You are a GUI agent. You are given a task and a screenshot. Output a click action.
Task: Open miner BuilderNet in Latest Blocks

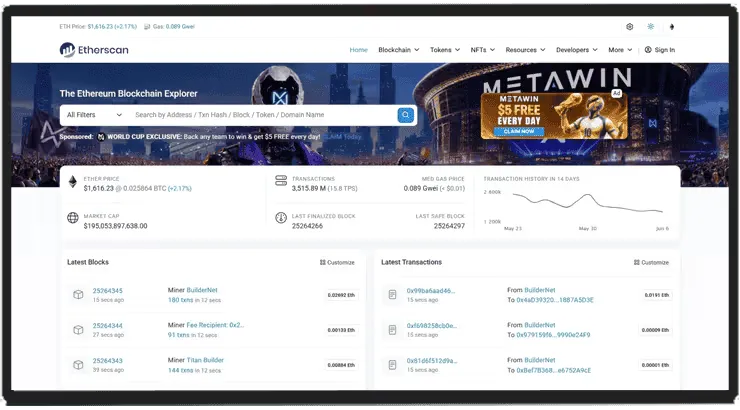tap(202, 290)
